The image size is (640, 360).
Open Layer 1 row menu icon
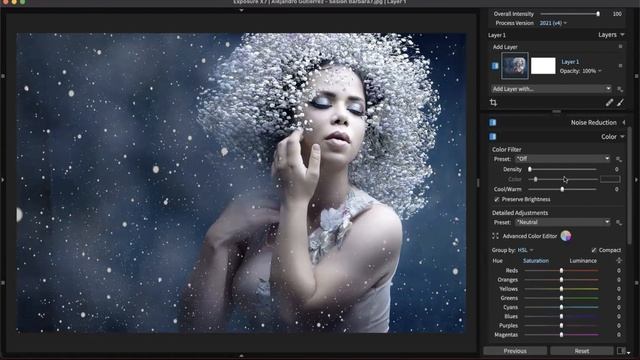[620, 66]
